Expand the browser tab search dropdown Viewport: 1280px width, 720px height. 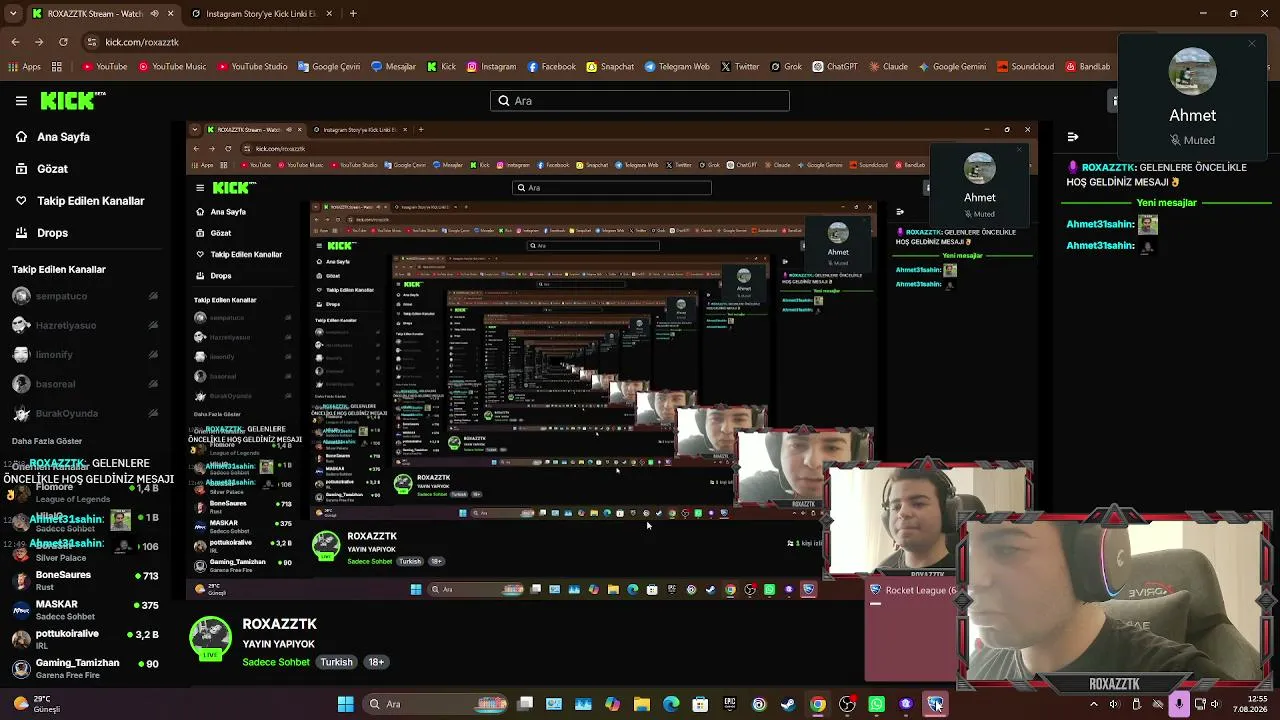(13, 14)
